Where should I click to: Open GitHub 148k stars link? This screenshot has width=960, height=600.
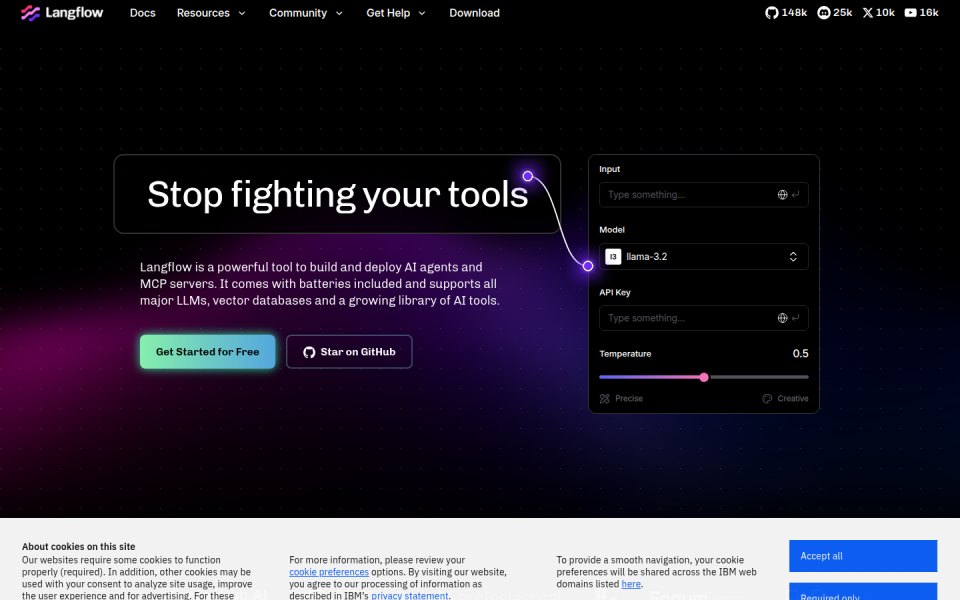[786, 12]
